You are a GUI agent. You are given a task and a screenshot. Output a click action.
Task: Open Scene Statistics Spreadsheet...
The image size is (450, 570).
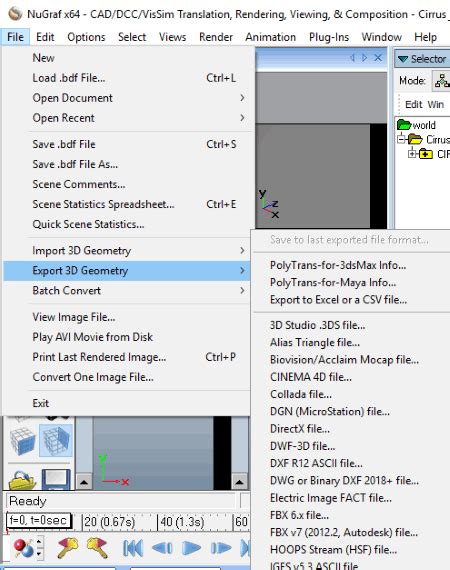[126, 204]
